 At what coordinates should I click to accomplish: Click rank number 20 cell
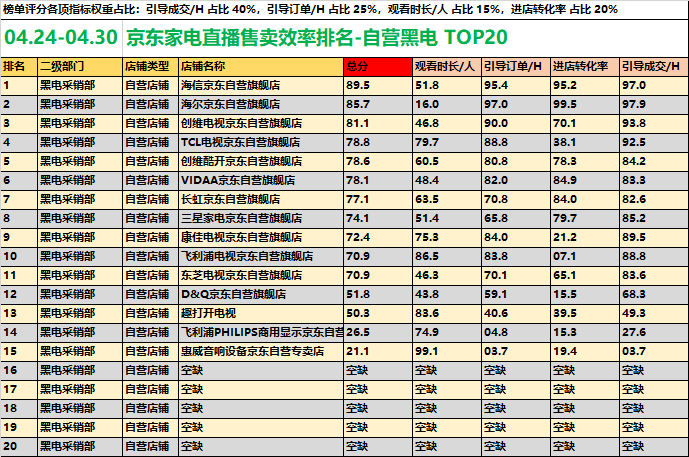coord(19,446)
